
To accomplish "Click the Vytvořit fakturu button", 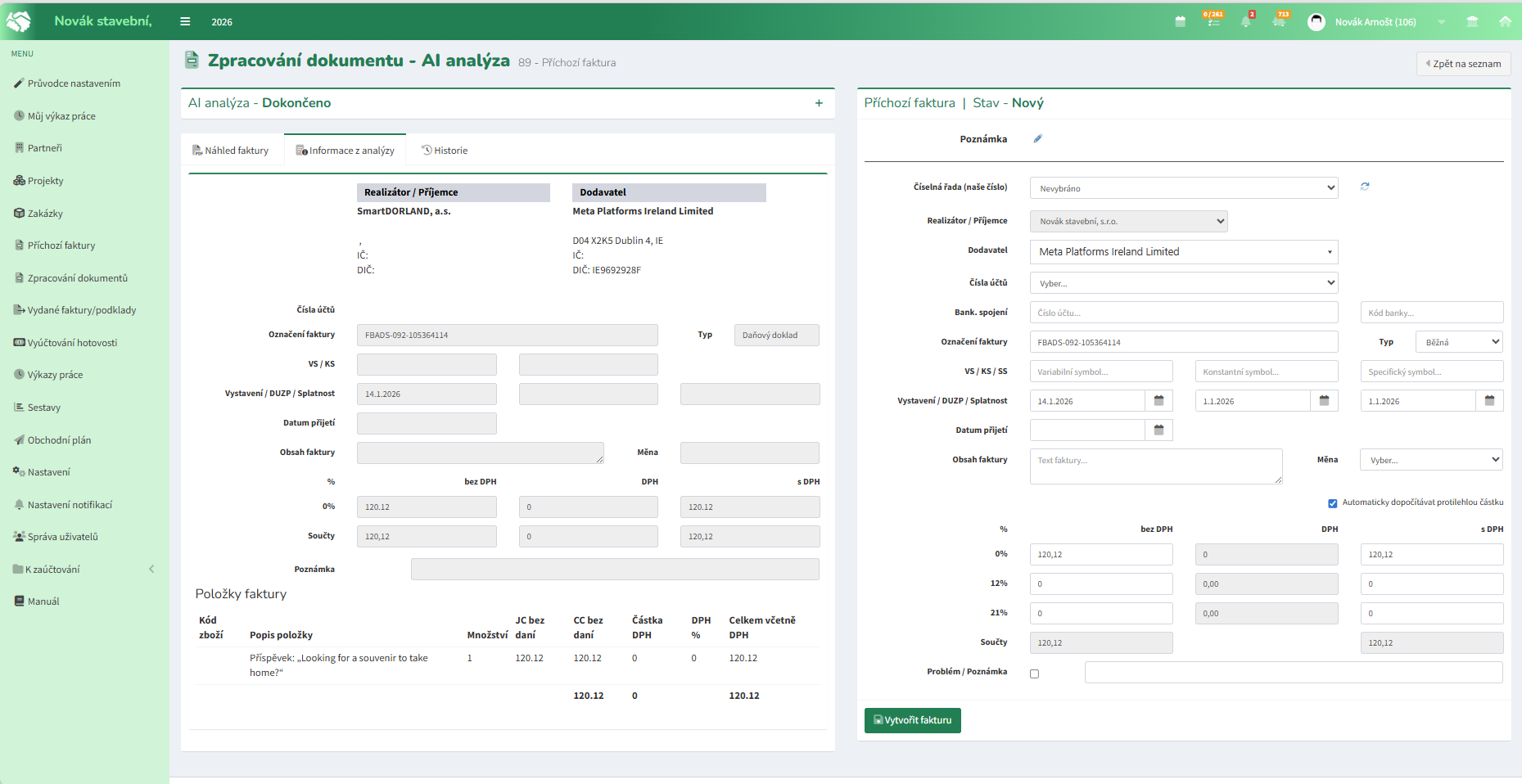I will click(x=912, y=720).
